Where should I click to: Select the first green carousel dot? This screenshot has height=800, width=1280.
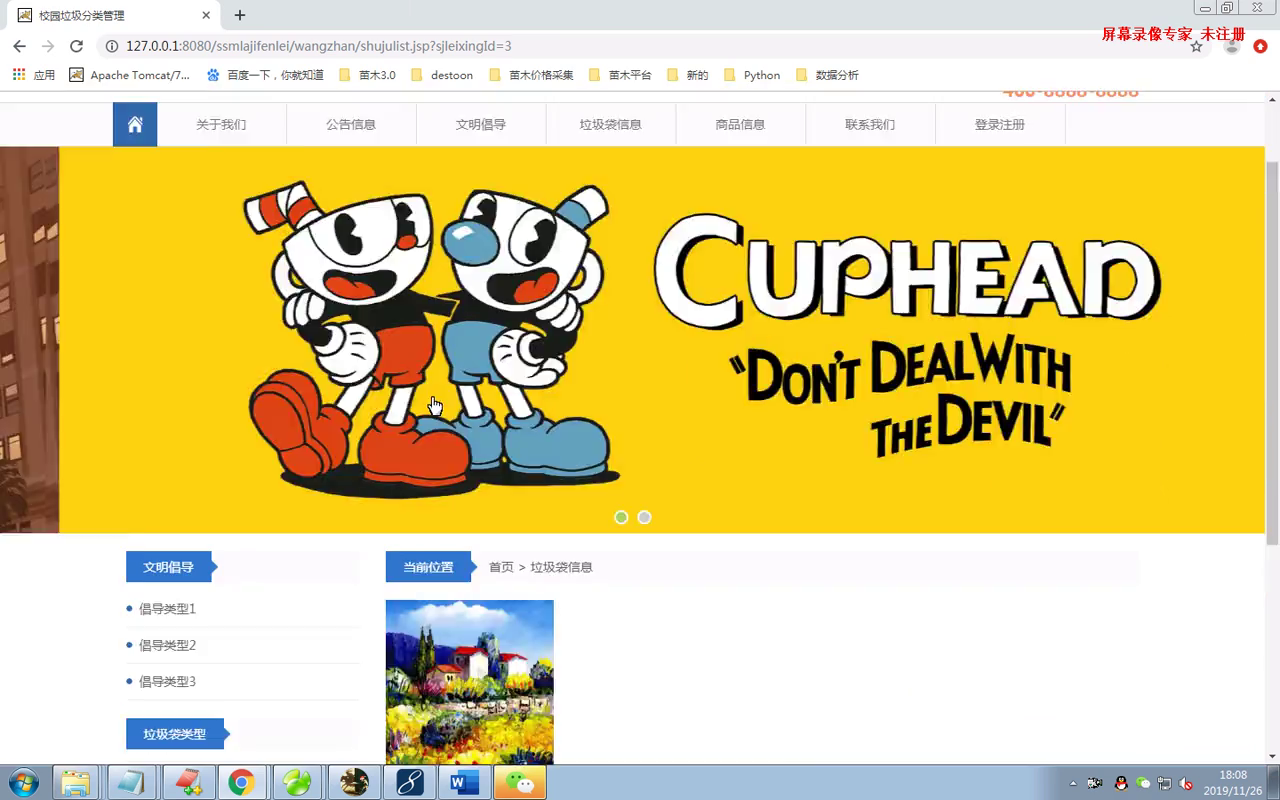[621, 517]
